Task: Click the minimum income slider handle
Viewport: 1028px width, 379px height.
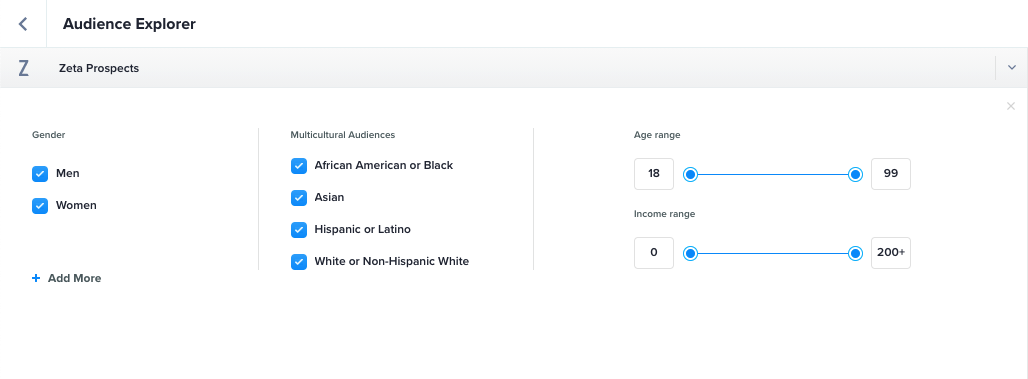Action: point(690,253)
